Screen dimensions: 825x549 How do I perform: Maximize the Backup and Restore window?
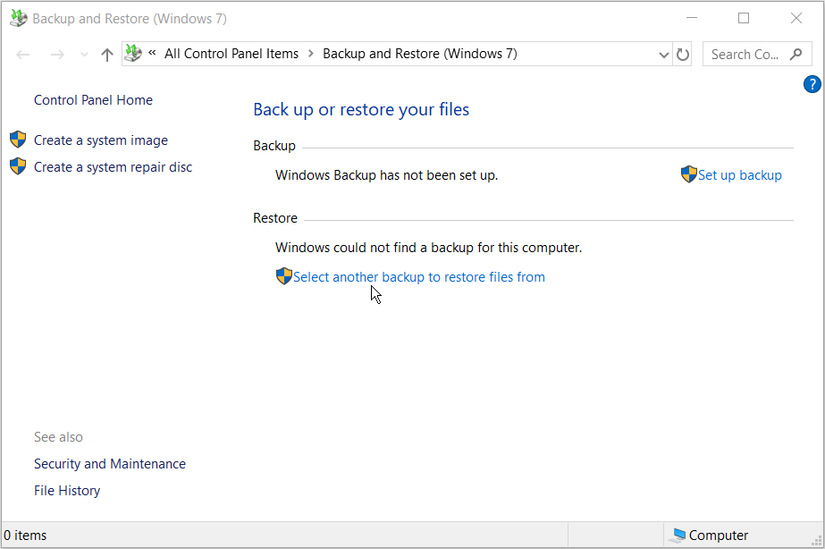[x=743, y=18]
